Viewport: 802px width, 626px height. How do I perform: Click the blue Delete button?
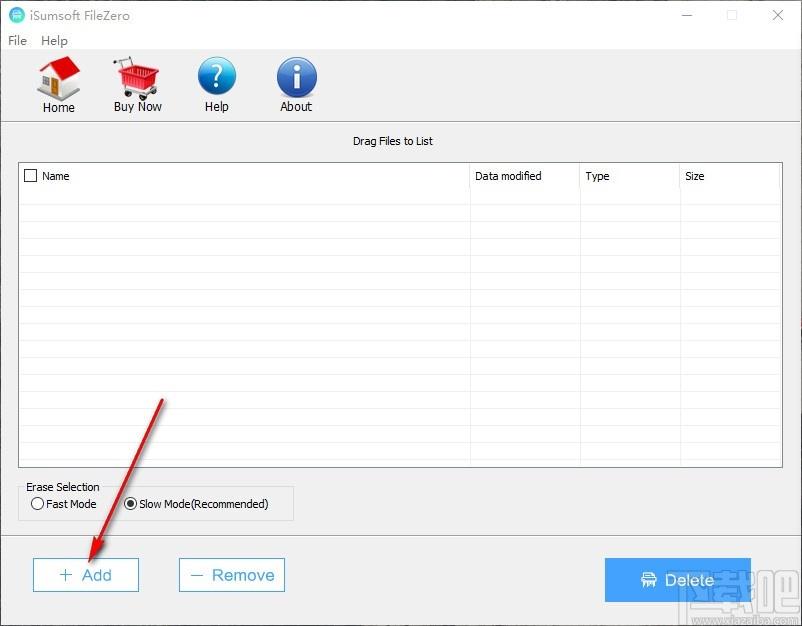[x=678, y=580]
